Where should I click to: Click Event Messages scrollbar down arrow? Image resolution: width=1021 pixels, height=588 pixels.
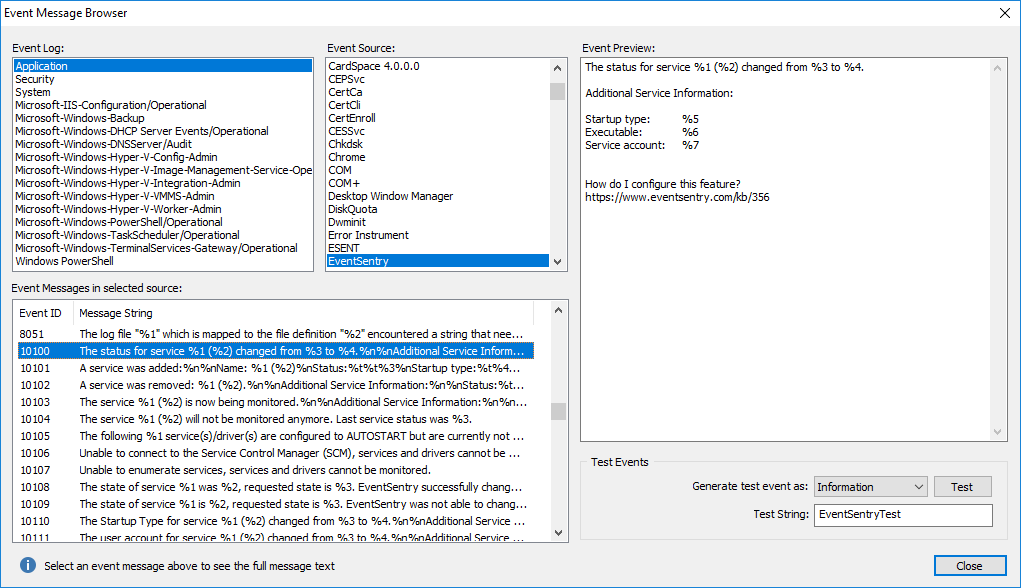click(x=558, y=533)
